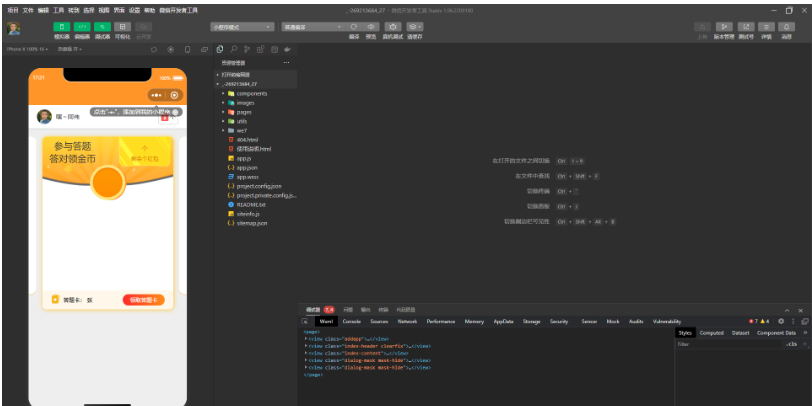812x406 pixels.
Task: Click the 预览 preview eye icon
Action: [370, 27]
